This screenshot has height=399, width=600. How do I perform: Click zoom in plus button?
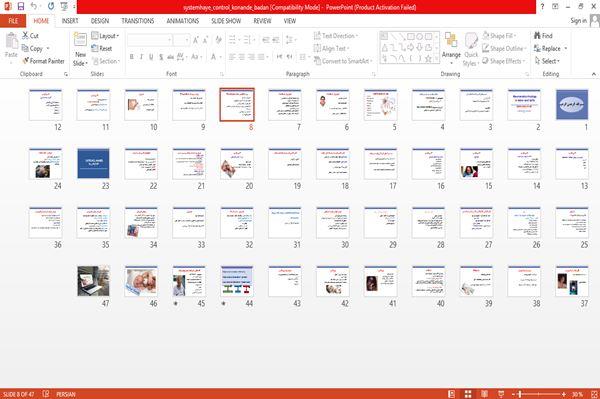(x=564, y=394)
